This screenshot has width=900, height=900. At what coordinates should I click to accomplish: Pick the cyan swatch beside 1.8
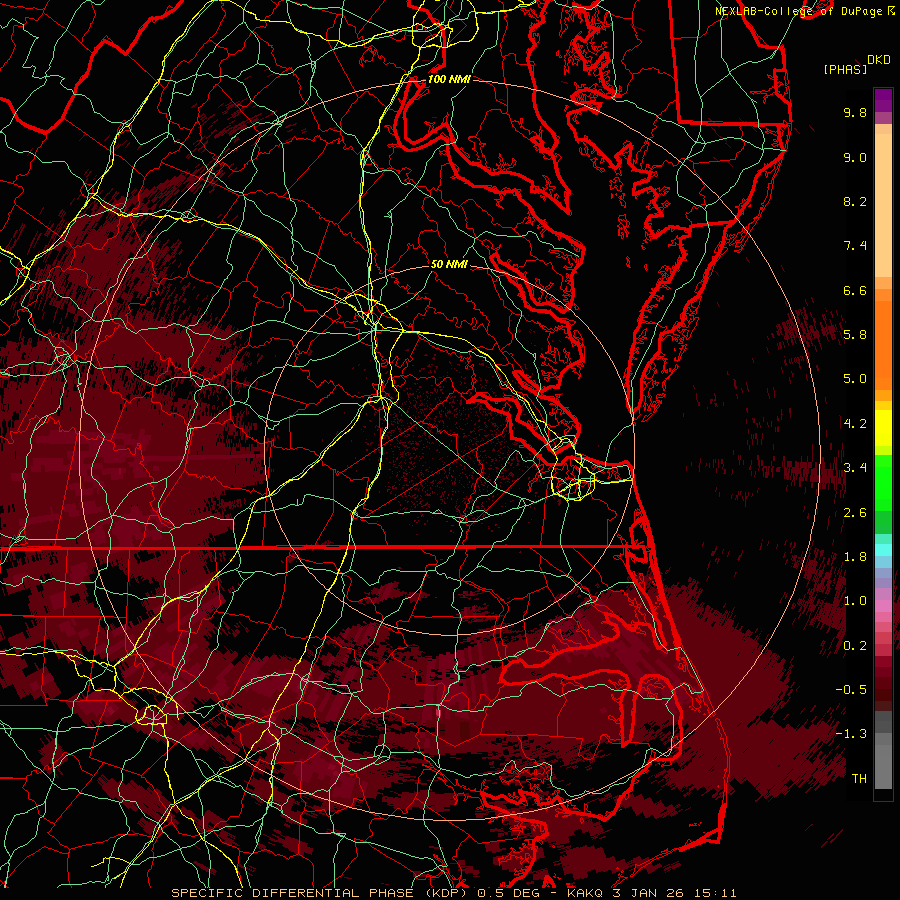[x=883, y=550]
